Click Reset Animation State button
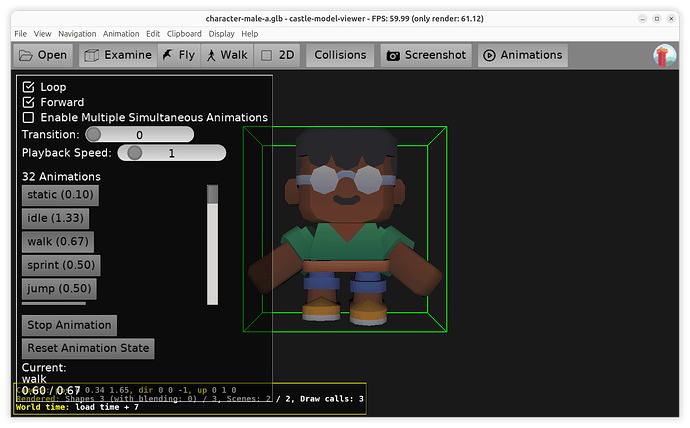The height and width of the screenshot is (428, 690). pos(88,348)
